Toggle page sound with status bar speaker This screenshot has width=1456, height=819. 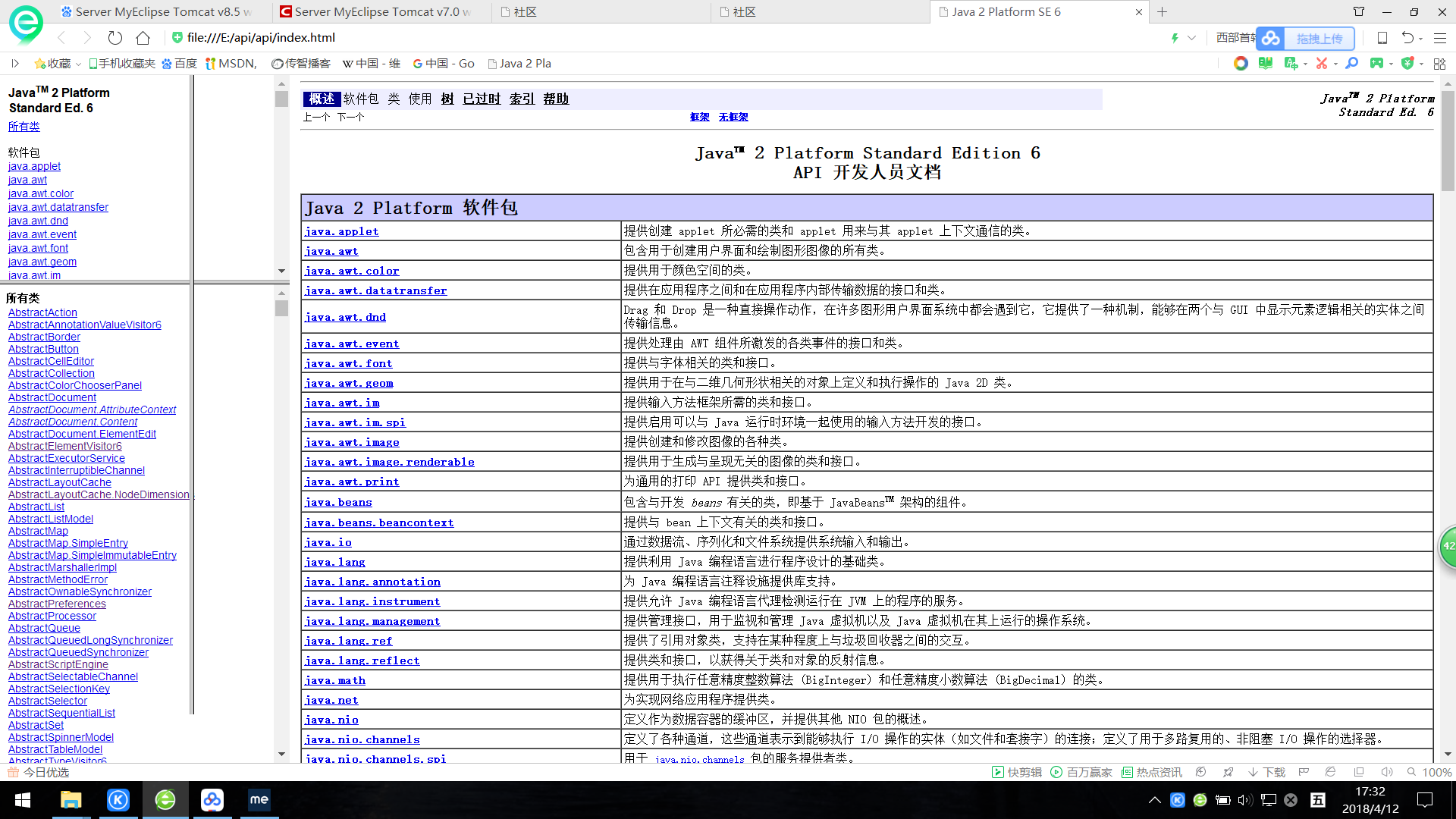point(1386,772)
